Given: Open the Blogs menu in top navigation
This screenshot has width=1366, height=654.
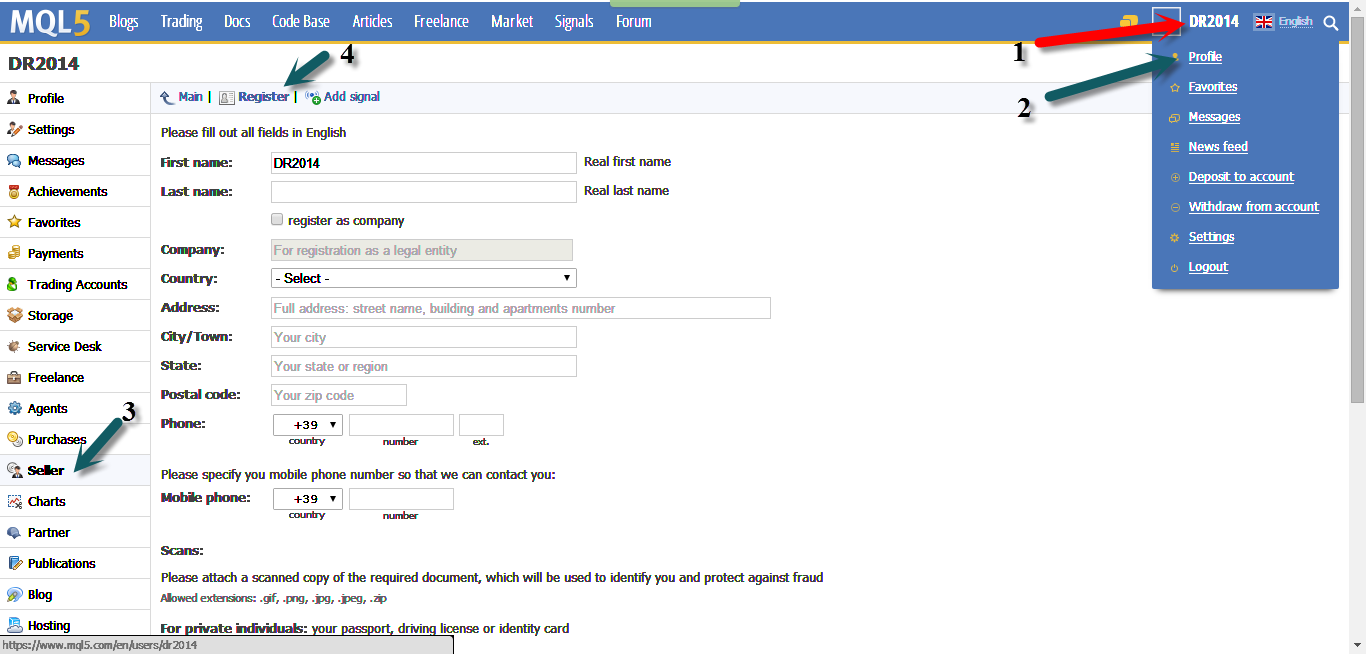Looking at the screenshot, I should (124, 21).
